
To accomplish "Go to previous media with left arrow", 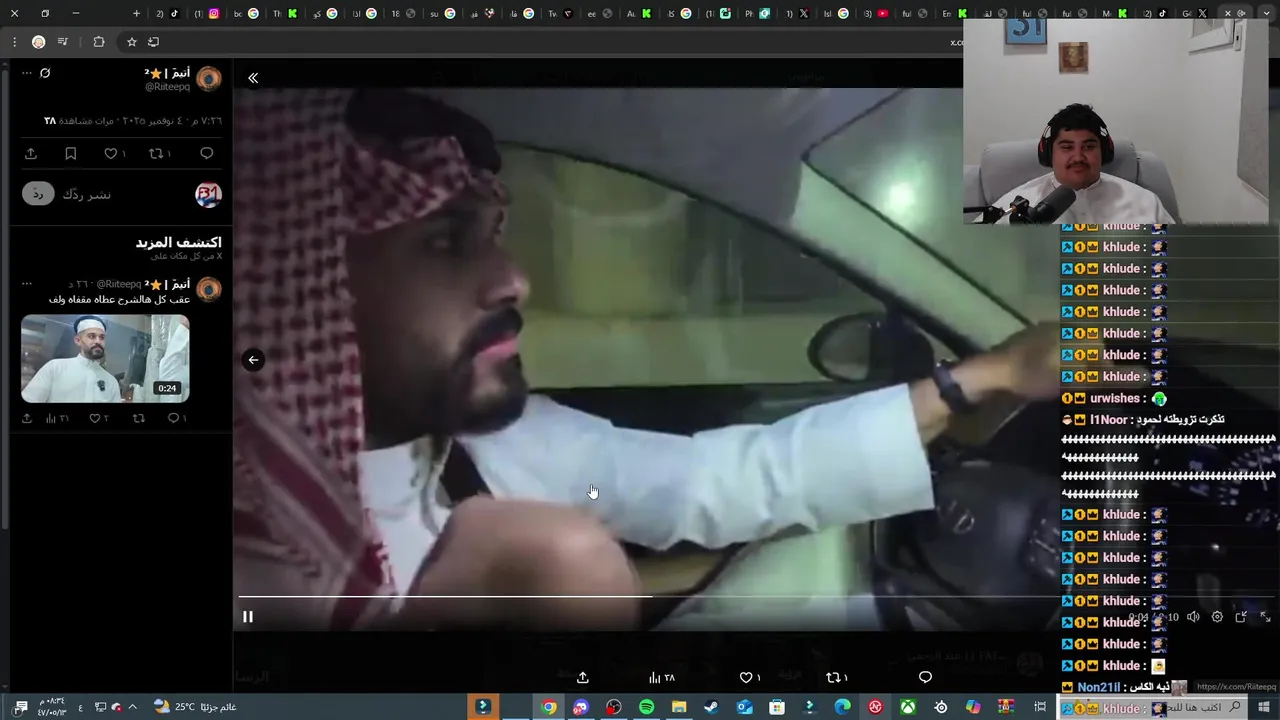I will pyautogui.click(x=253, y=360).
